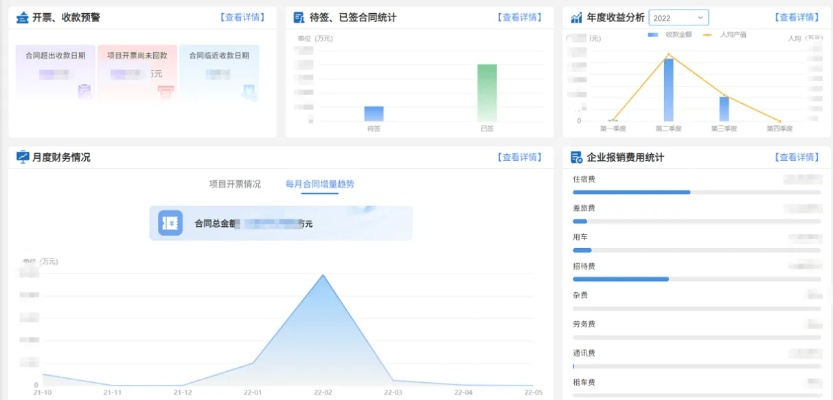The height and width of the screenshot is (400, 833).
Task: Open 查看详情 for 开票、收款预警
Action: click(242, 17)
